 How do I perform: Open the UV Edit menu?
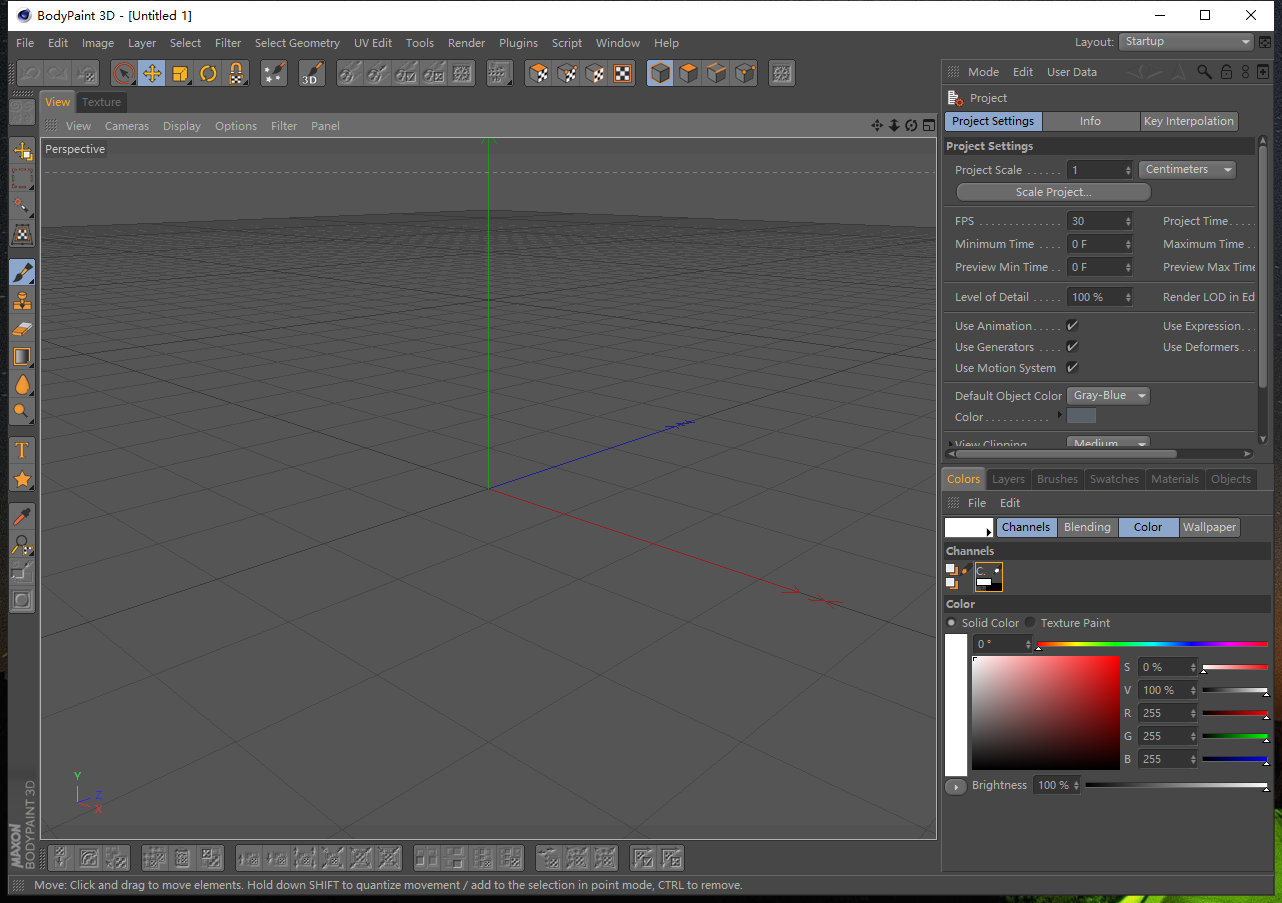tap(372, 43)
